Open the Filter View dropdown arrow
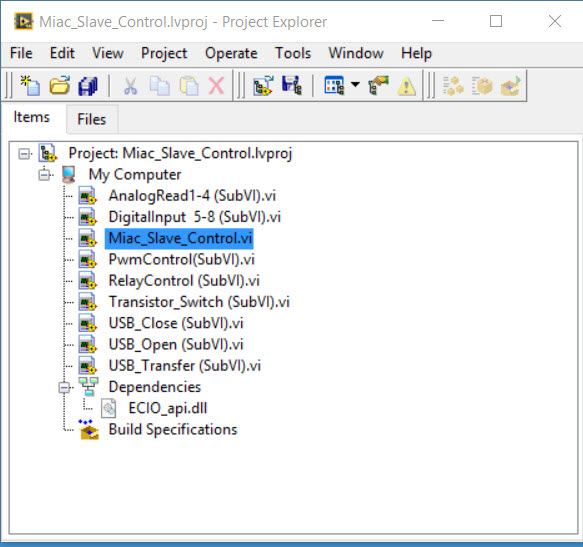 [x=355, y=84]
